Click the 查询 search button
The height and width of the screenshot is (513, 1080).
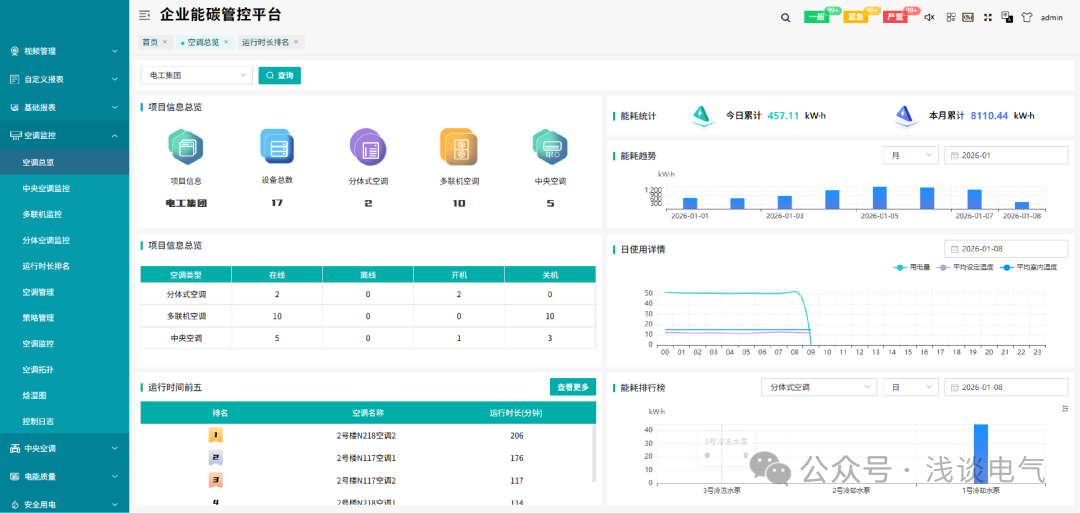tap(280, 75)
